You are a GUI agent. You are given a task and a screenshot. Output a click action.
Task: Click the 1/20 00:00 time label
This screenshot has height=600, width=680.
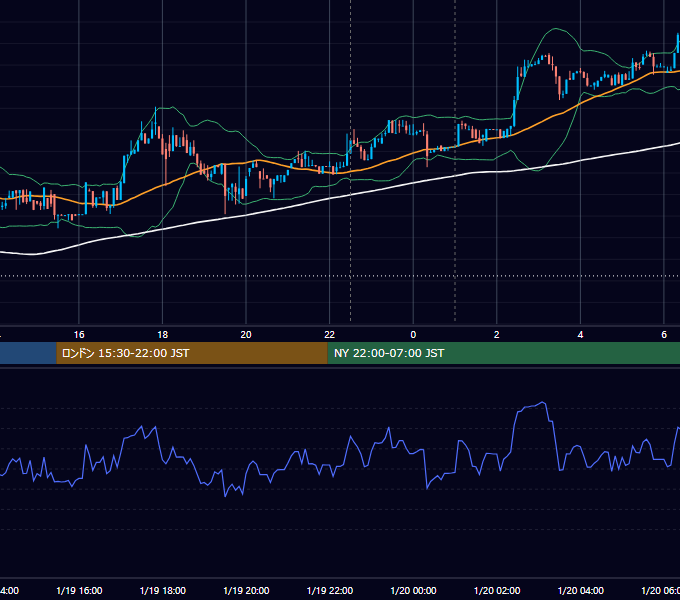(x=413, y=590)
